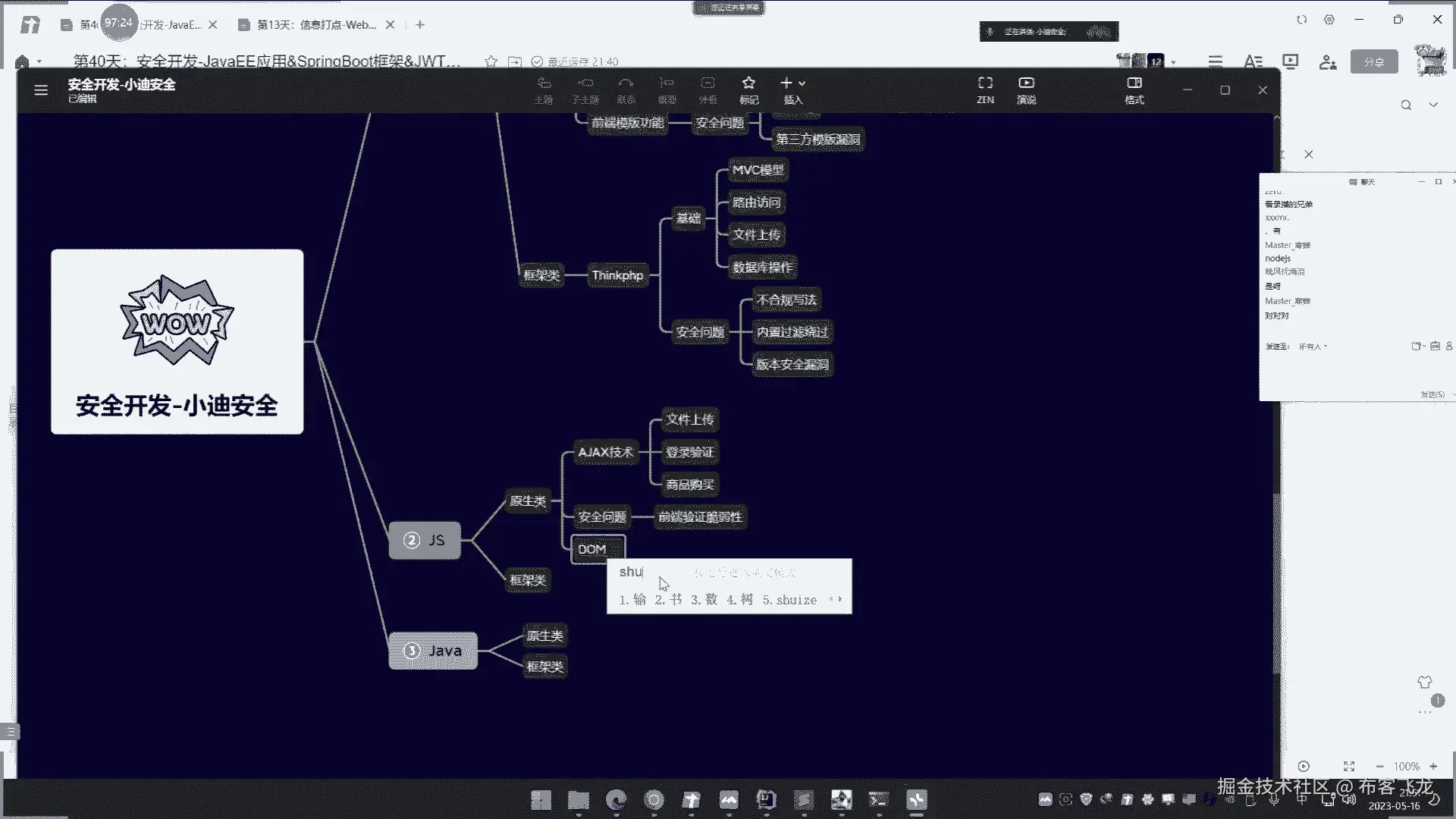This screenshot has width=1456, height=819.
Task: Select the Thinkphp node
Action: 617,275
